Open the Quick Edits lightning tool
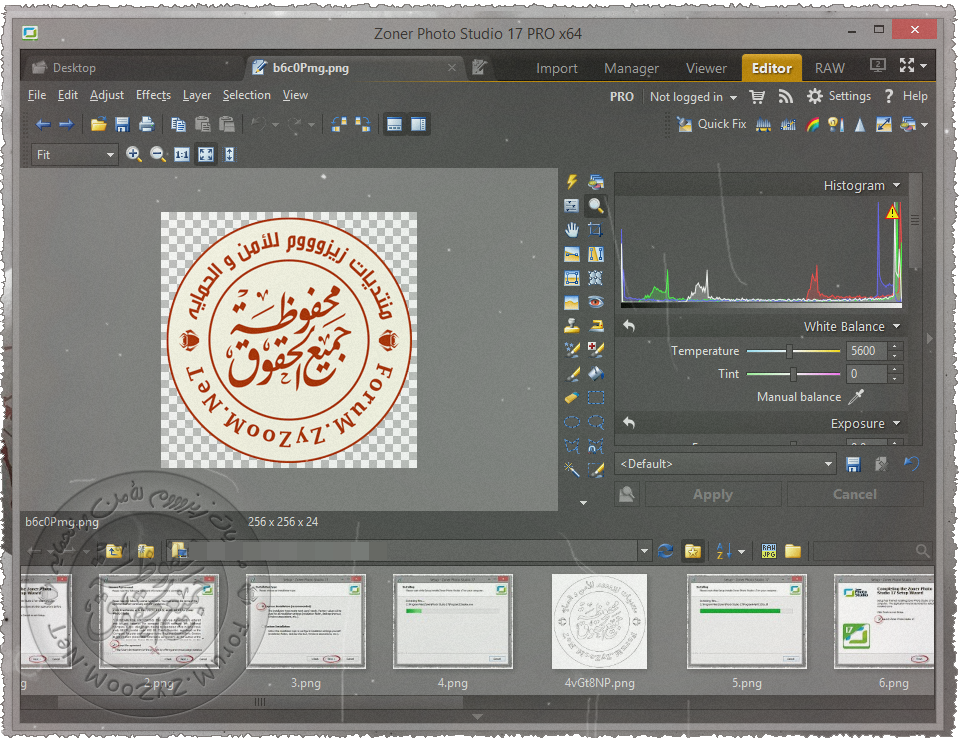The height and width of the screenshot is (743, 960). 572,182
